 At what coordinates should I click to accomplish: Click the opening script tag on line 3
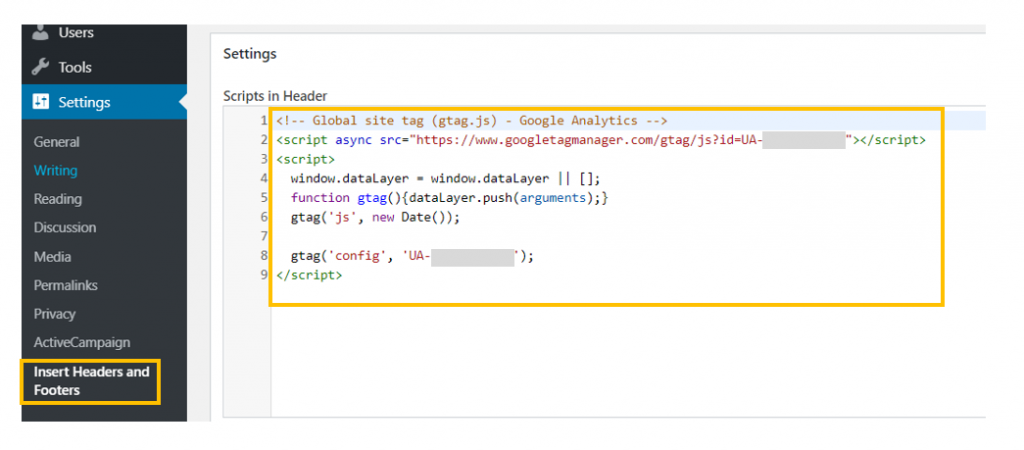coord(305,159)
